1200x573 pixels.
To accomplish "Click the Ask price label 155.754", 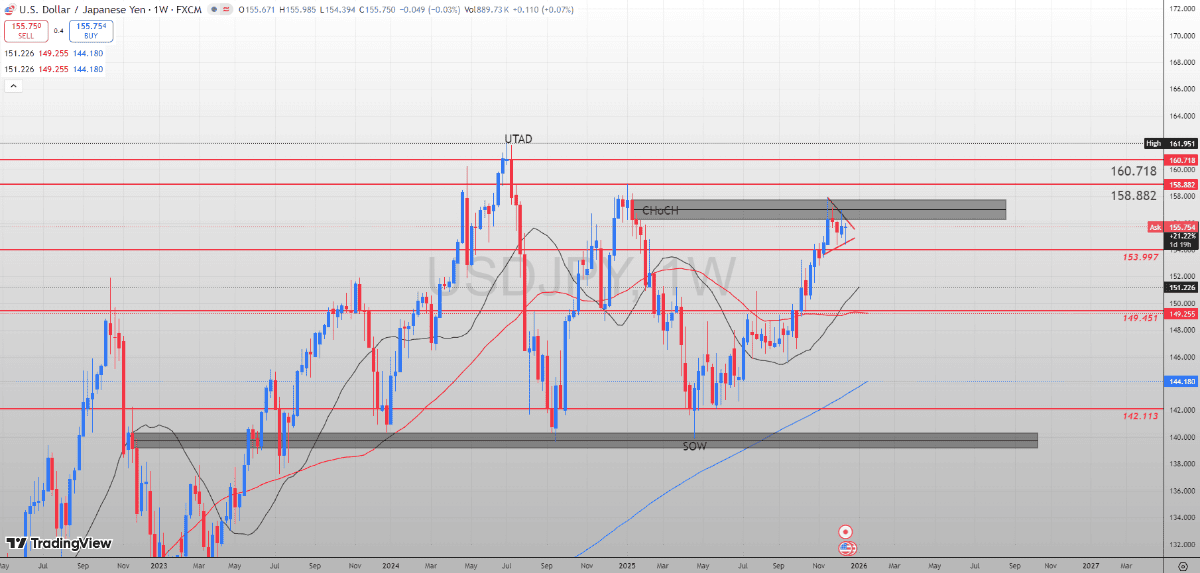I will point(1172,227).
